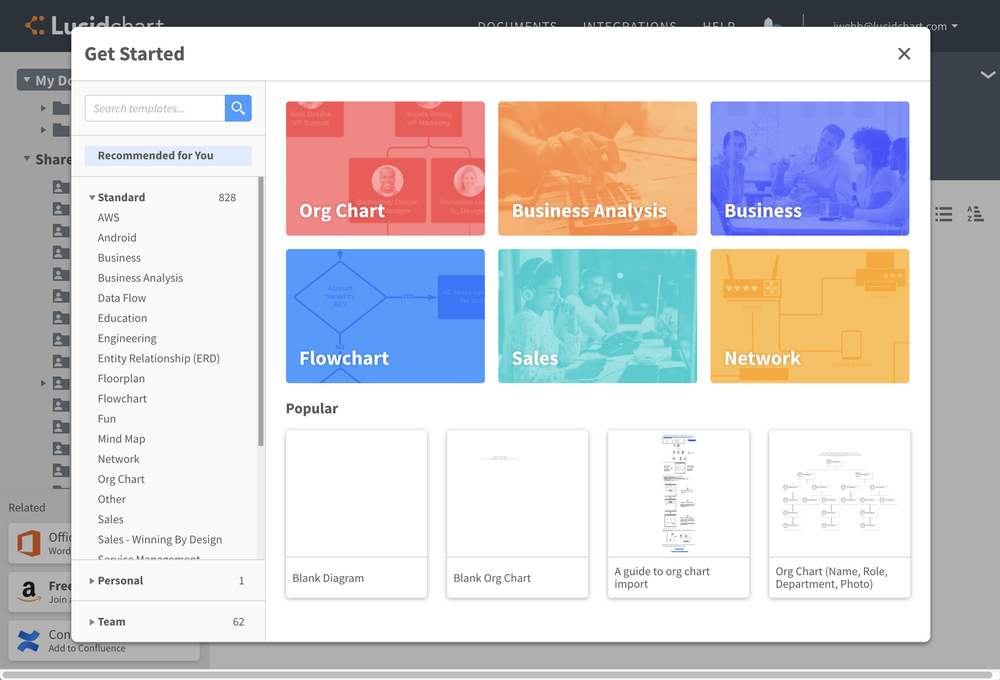This screenshot has height=680, width=1000.
Task: Open the INTEGRATIONS menu
Action: [630, 27]
